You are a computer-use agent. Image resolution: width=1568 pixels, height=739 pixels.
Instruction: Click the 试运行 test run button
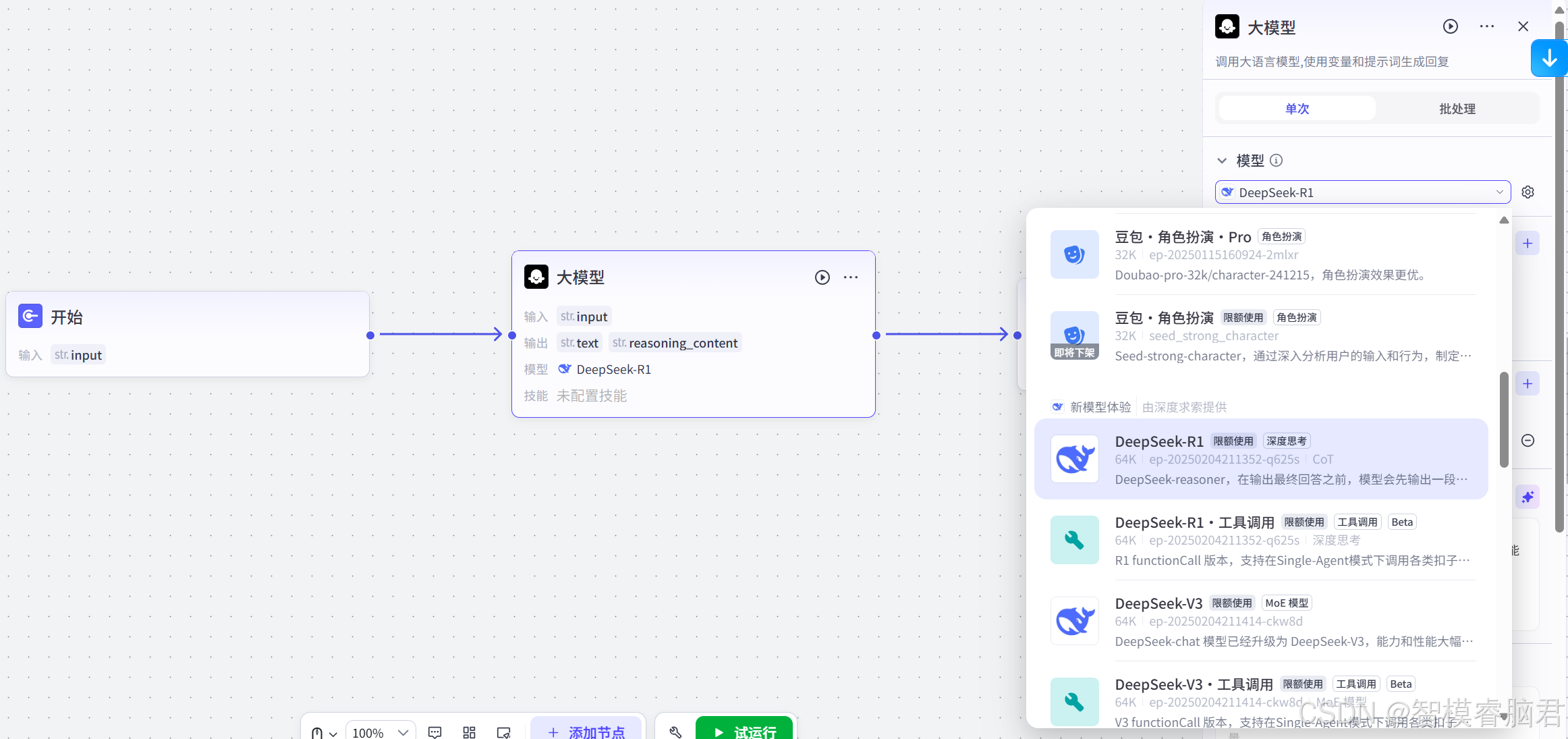744,730
